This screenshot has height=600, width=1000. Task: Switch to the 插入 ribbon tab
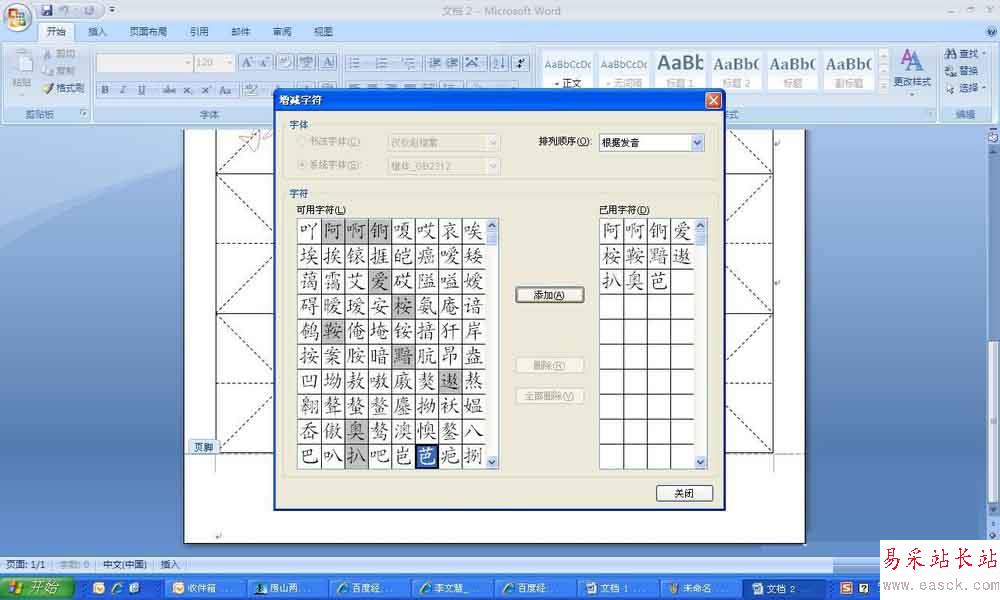pyautogui.click(x=97, y=31)
